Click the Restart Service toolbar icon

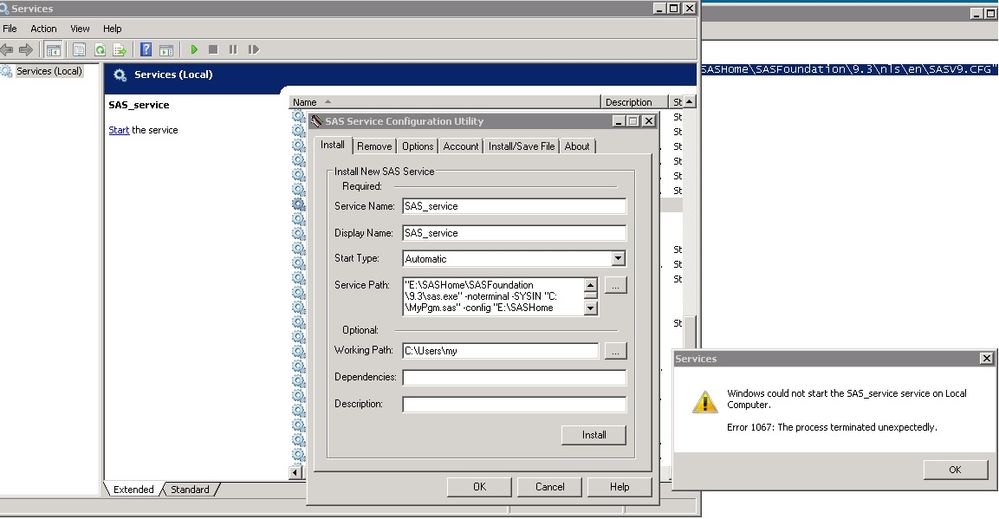tap(254, 49)
